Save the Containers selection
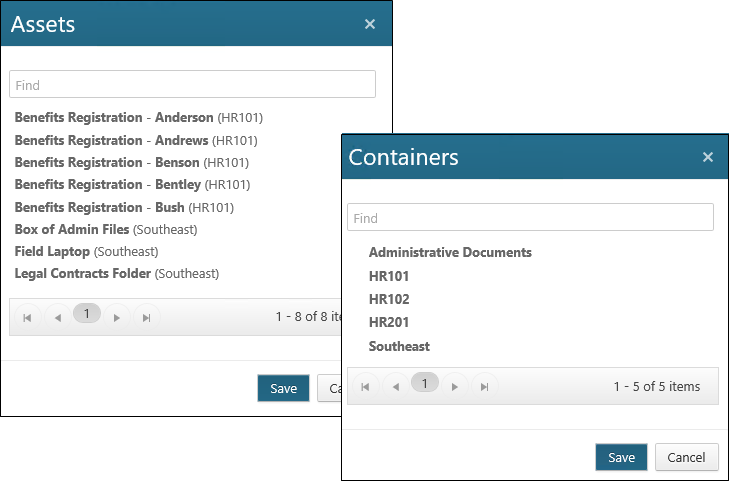Image resolution: width=732 pixels, height=484 pixels. pyautogui.click(x=621, y=457)
